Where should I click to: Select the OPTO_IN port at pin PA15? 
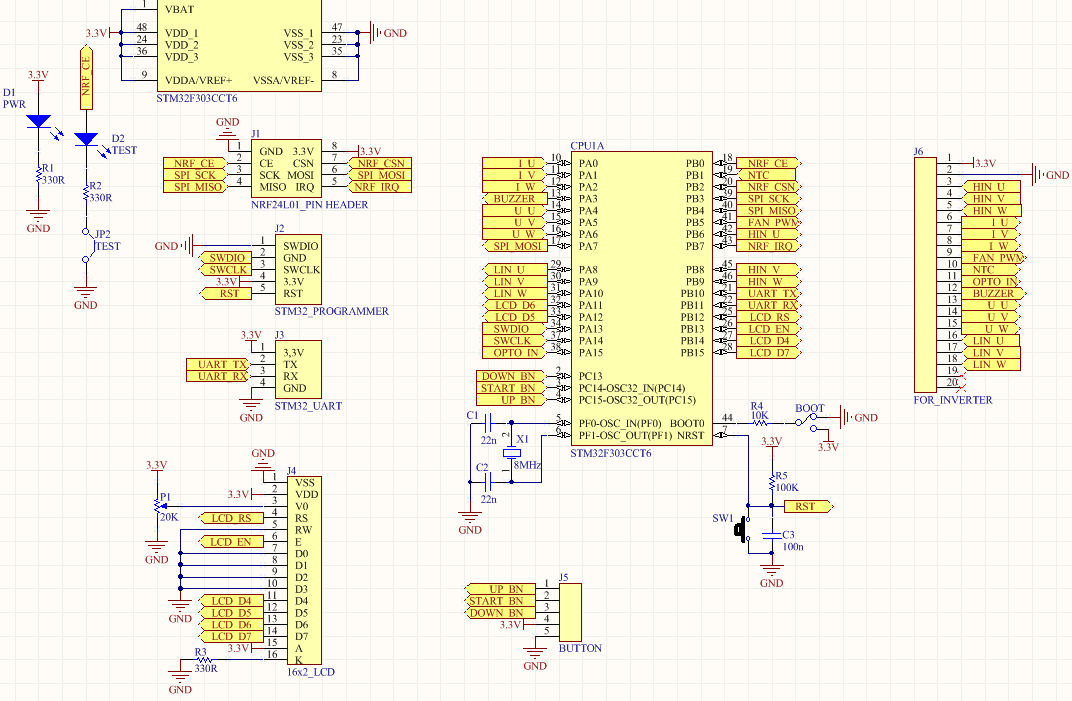(515, 352)
